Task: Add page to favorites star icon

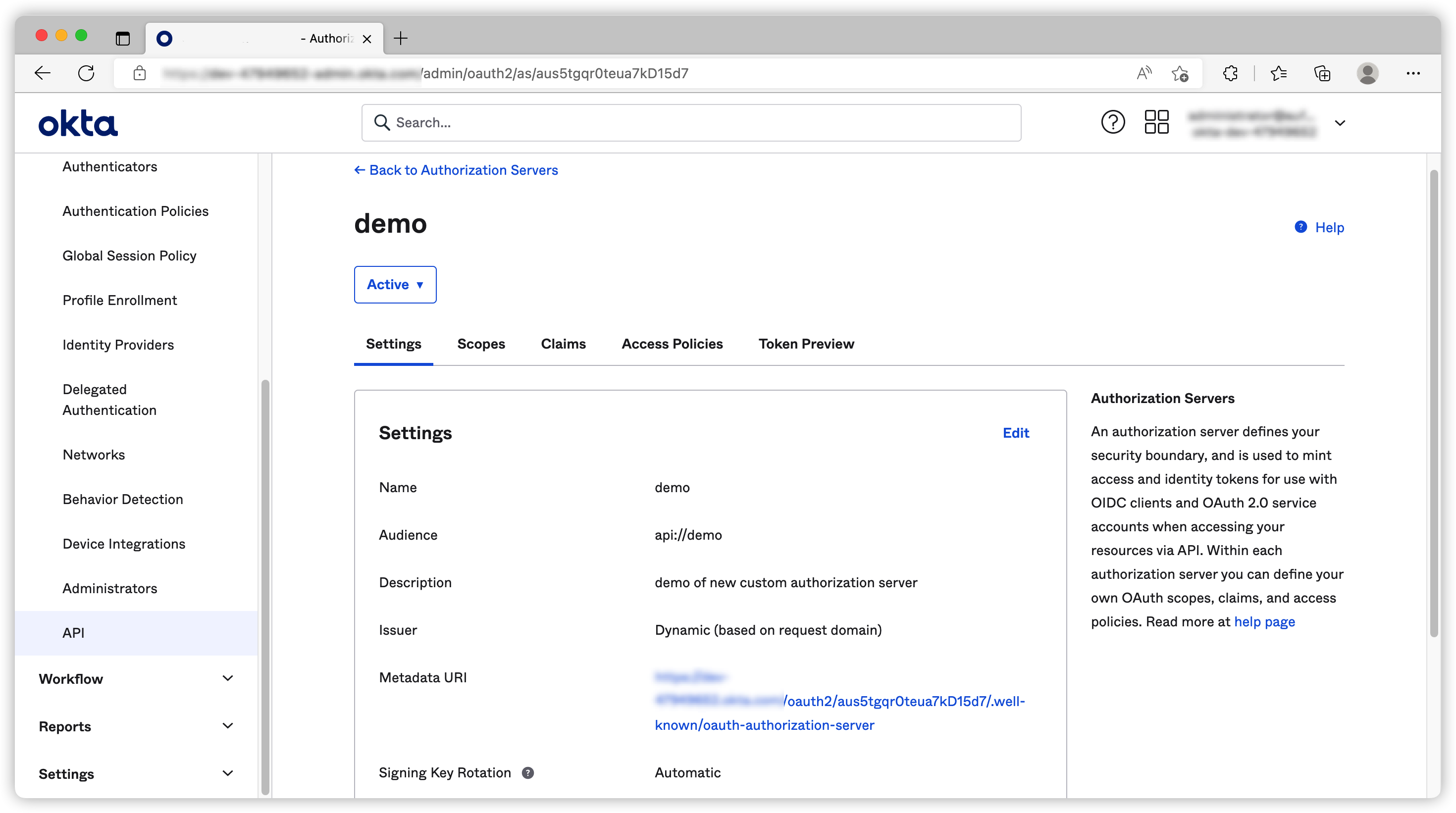Action: point(1180,73)
